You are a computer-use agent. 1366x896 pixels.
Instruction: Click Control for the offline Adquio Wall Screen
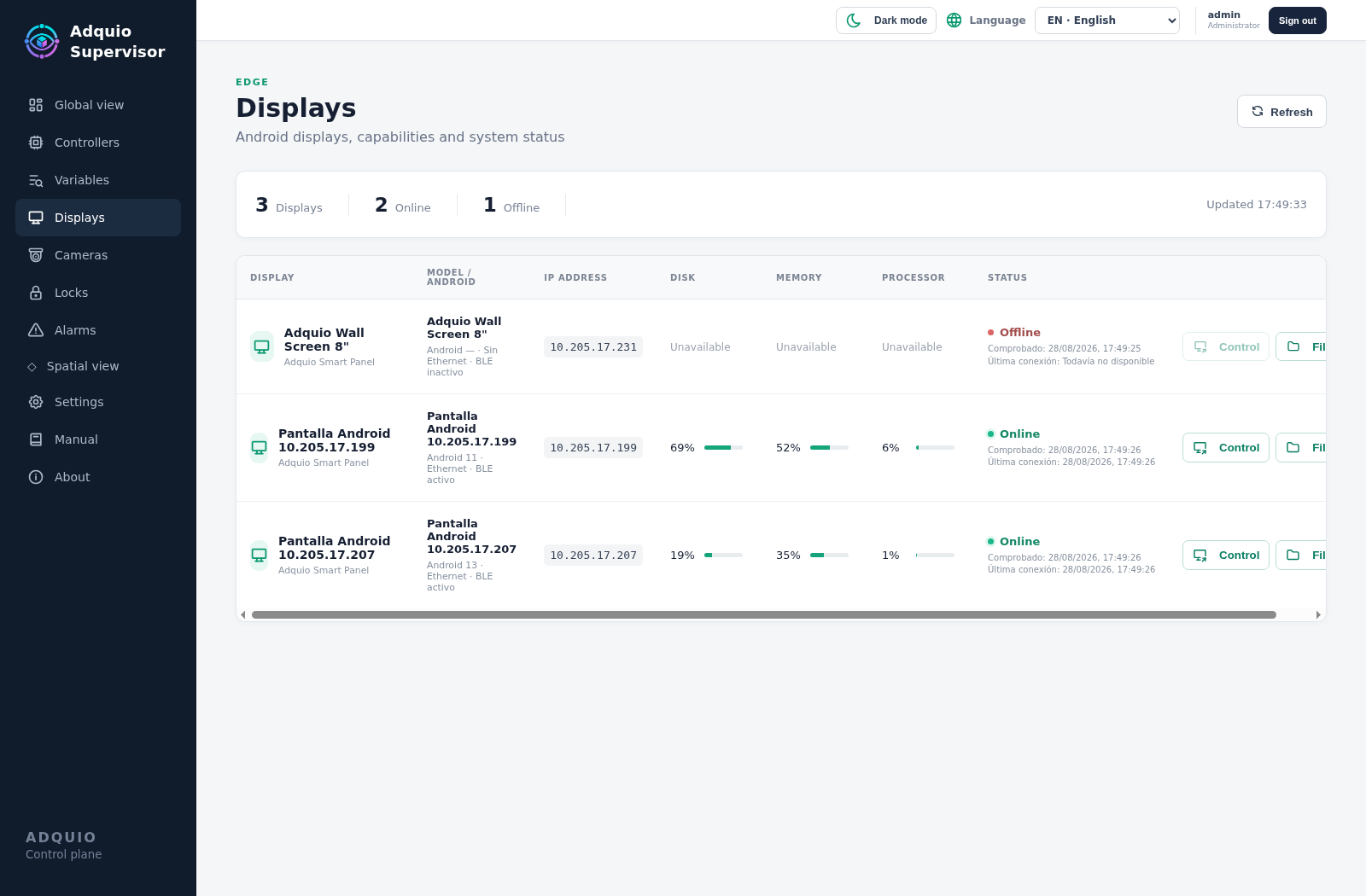click(x=1226, y=346)
